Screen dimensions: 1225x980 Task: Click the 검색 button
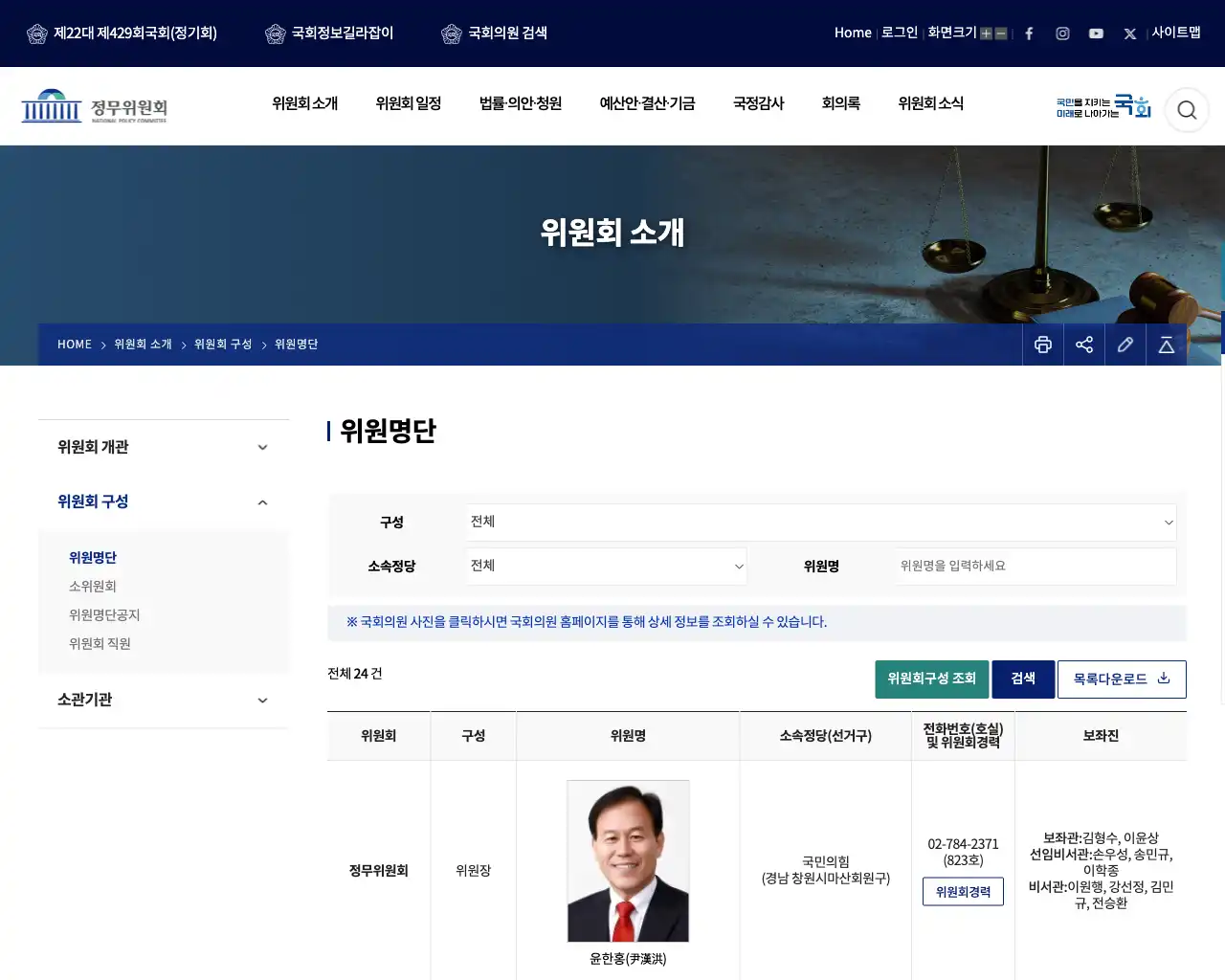(1023, 679)
